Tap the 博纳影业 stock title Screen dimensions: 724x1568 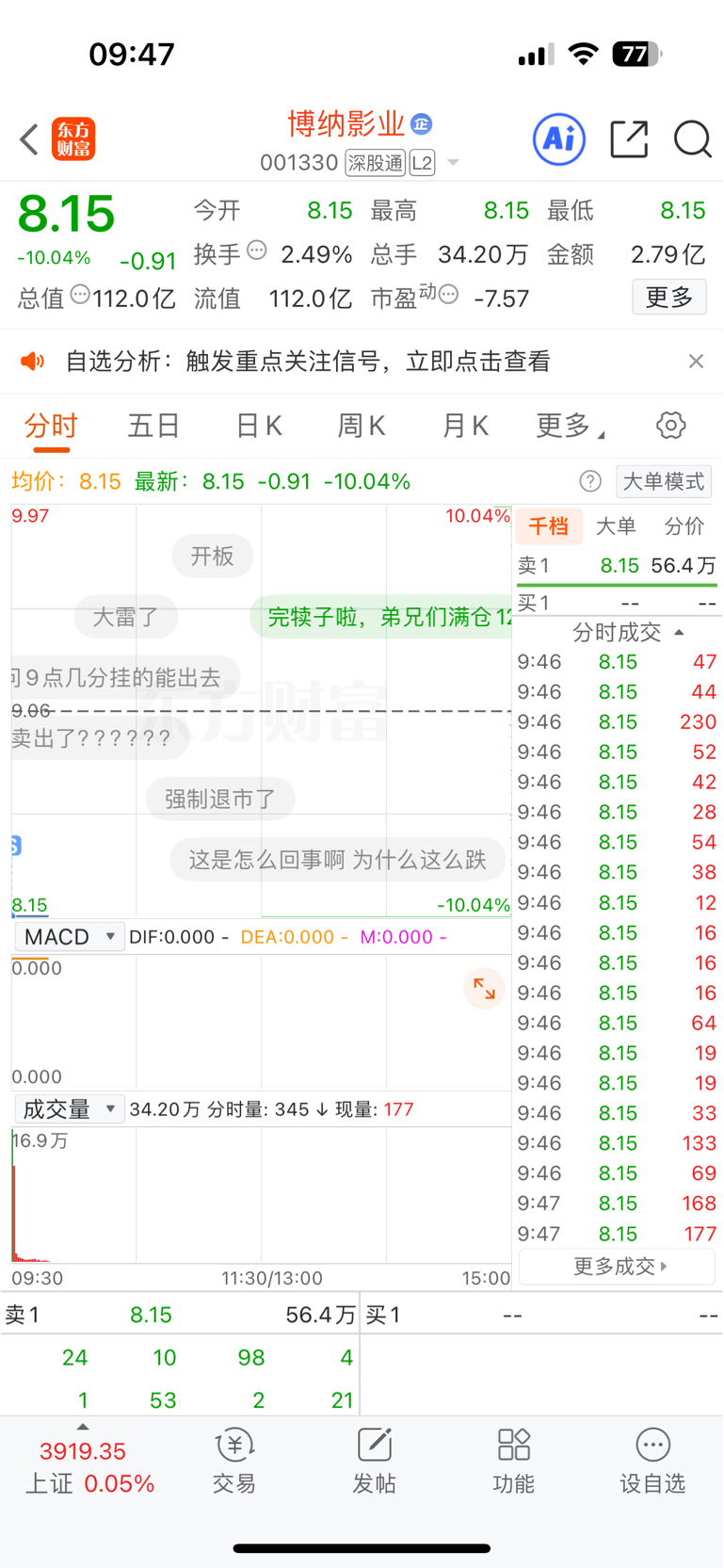tap(346, 123)
